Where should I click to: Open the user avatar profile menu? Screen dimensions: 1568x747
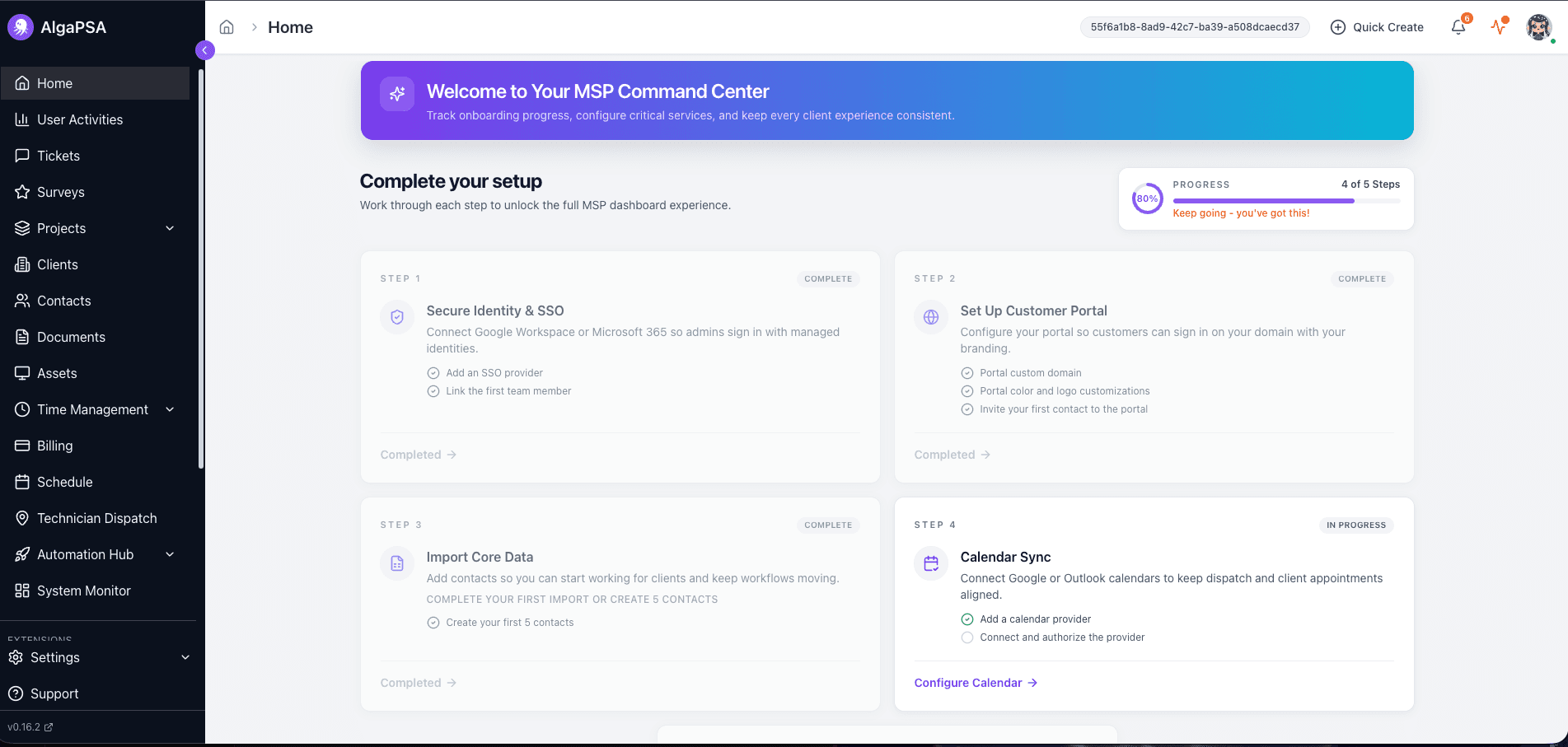point(1538,27)
